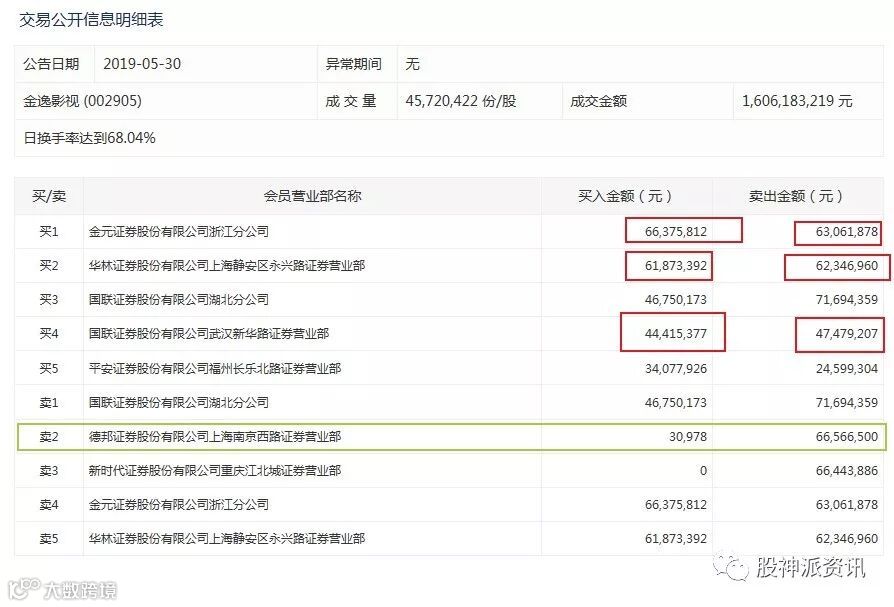Select 卖3 buy amount 0
This screenshot has width=894, height=607.
(703, 470)
